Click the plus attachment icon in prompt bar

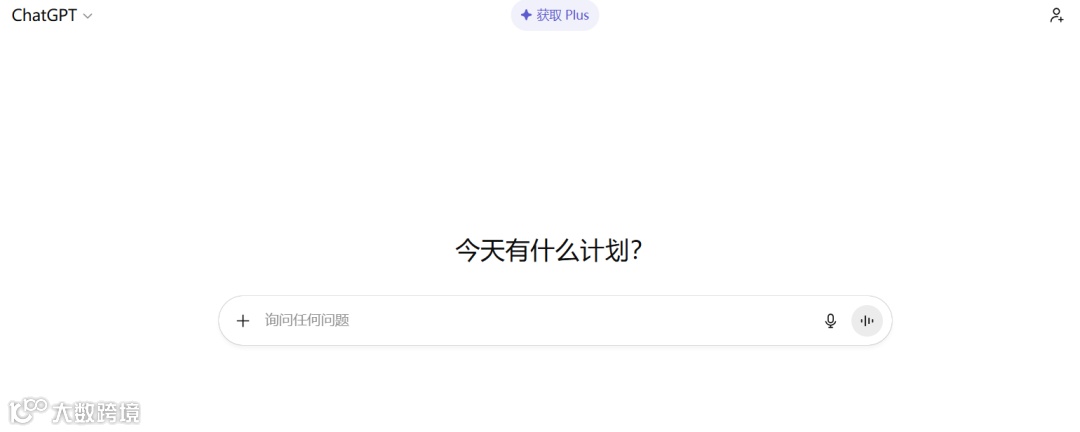point(242,320)
